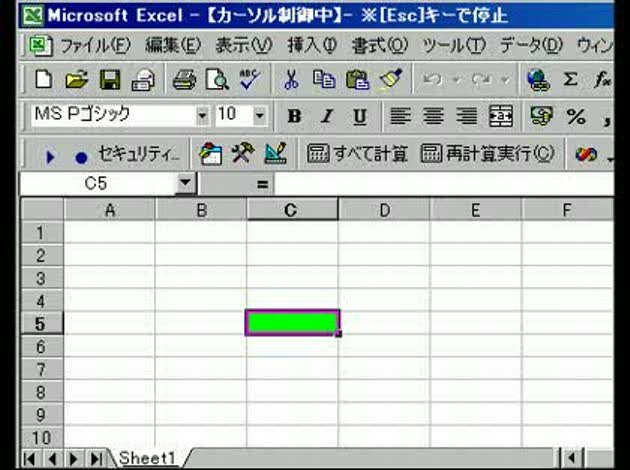Center align text icon
The width and height of the screenshot is (630, 470).
coord(433,116)
